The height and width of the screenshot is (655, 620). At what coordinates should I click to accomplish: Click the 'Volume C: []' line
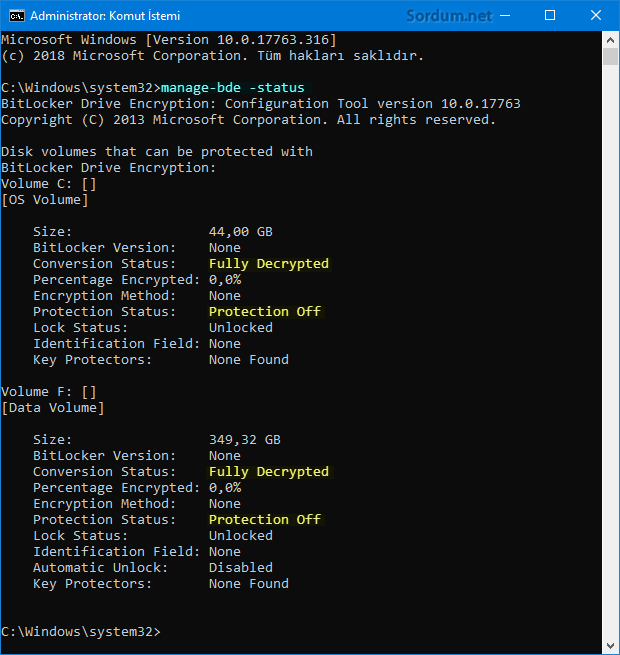(49, 184)
